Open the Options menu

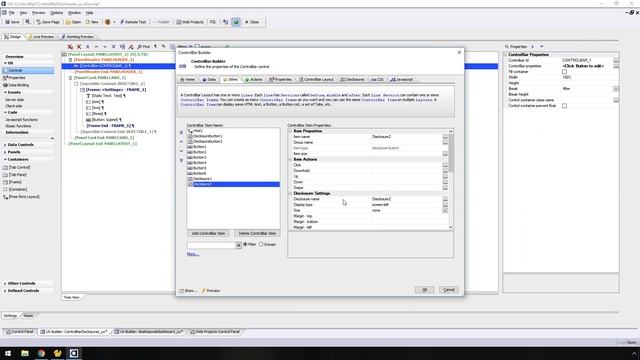(x=56, y=13)
